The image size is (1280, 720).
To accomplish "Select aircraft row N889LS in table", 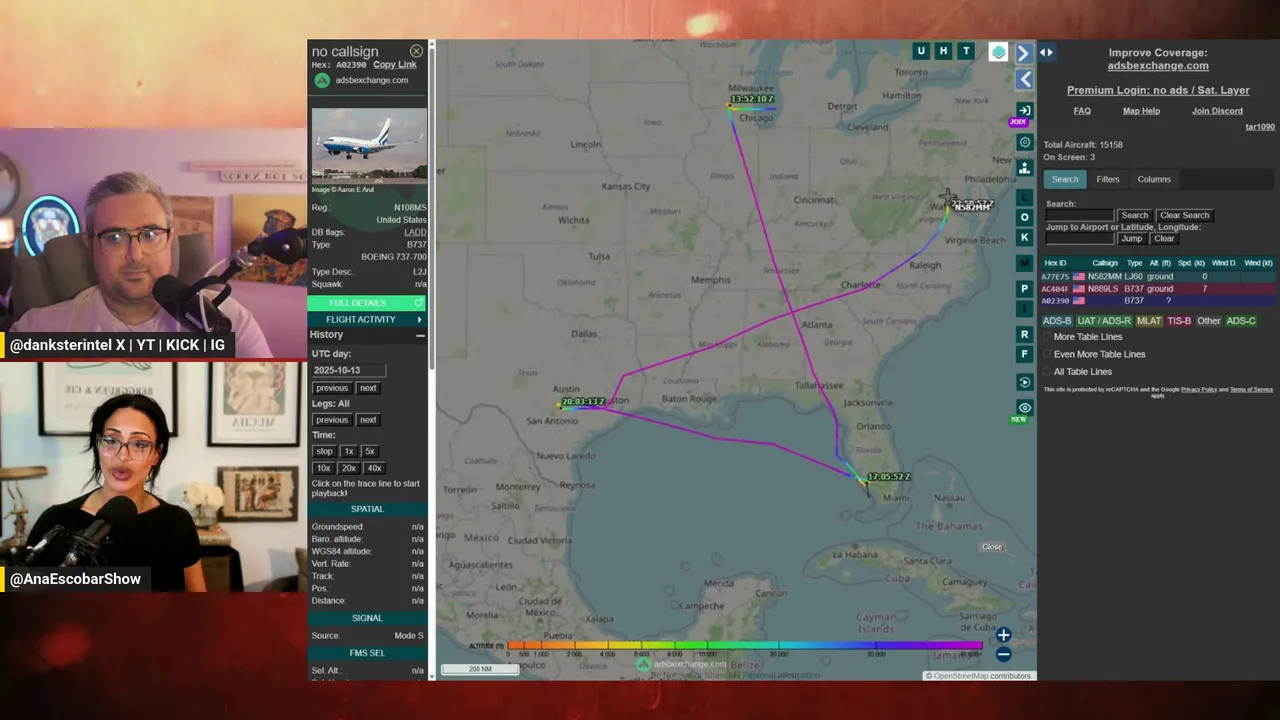I will click(x=1158, y=289).
